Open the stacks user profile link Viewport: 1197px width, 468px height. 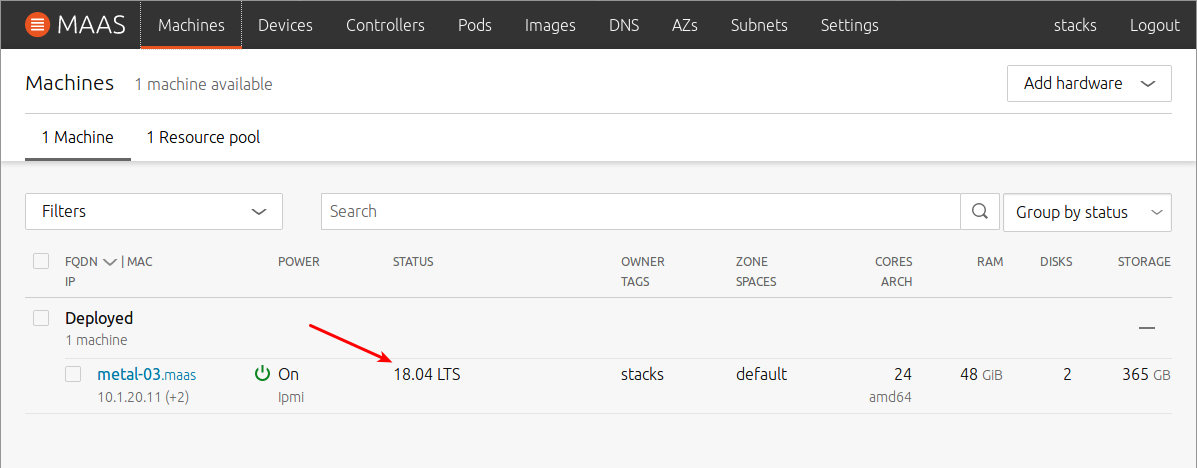[x=1075, y=25]
